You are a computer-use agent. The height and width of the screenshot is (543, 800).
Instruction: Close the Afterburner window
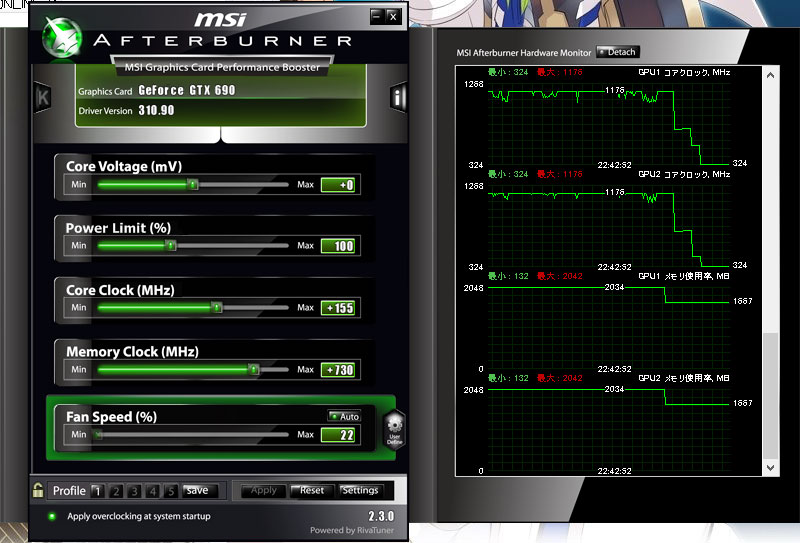[393, 16]
